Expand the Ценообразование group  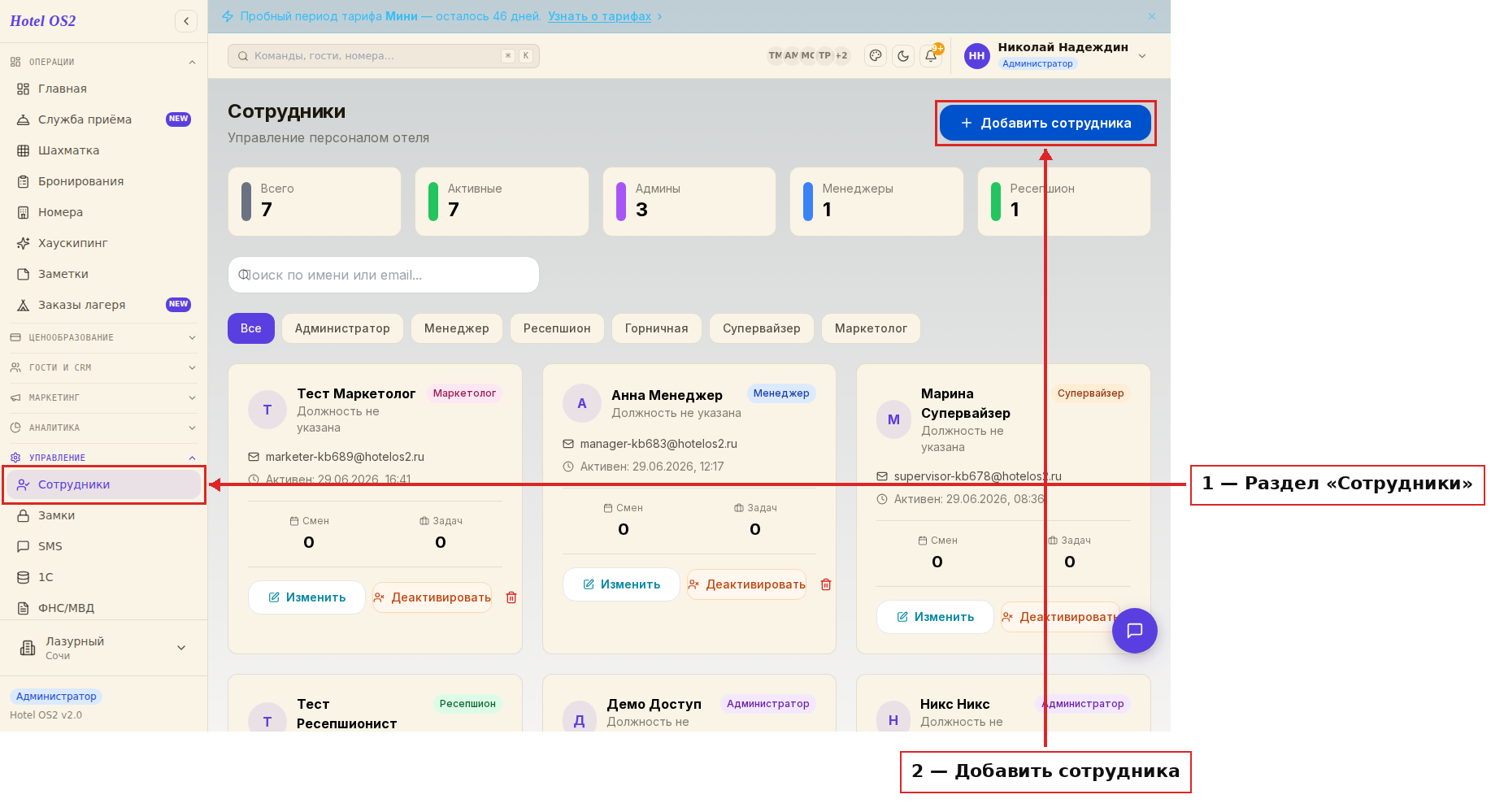point(103,337)
